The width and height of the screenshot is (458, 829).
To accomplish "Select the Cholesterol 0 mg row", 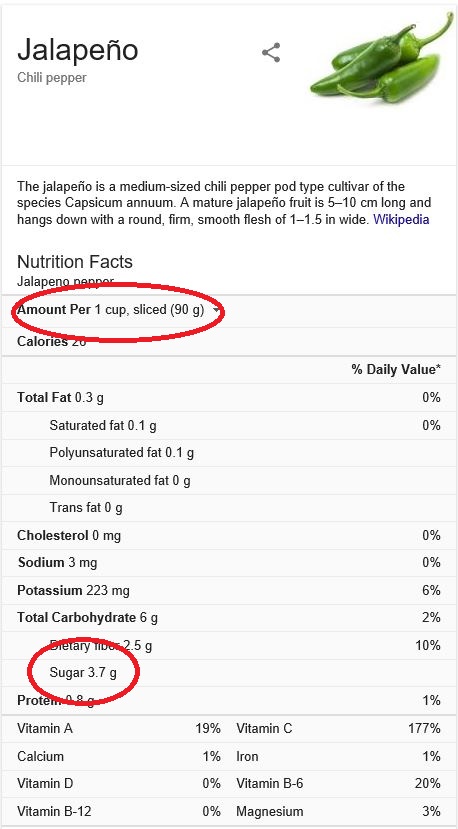I will (x=229, y=535).
